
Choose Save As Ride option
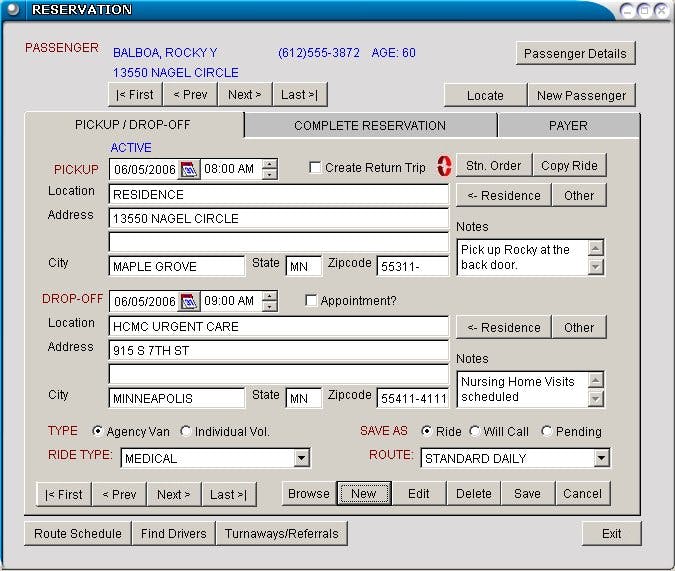[x=426, y=431]
